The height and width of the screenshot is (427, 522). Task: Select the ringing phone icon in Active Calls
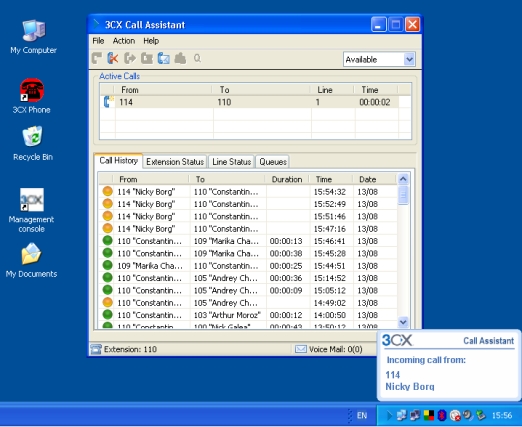point(108,102)
